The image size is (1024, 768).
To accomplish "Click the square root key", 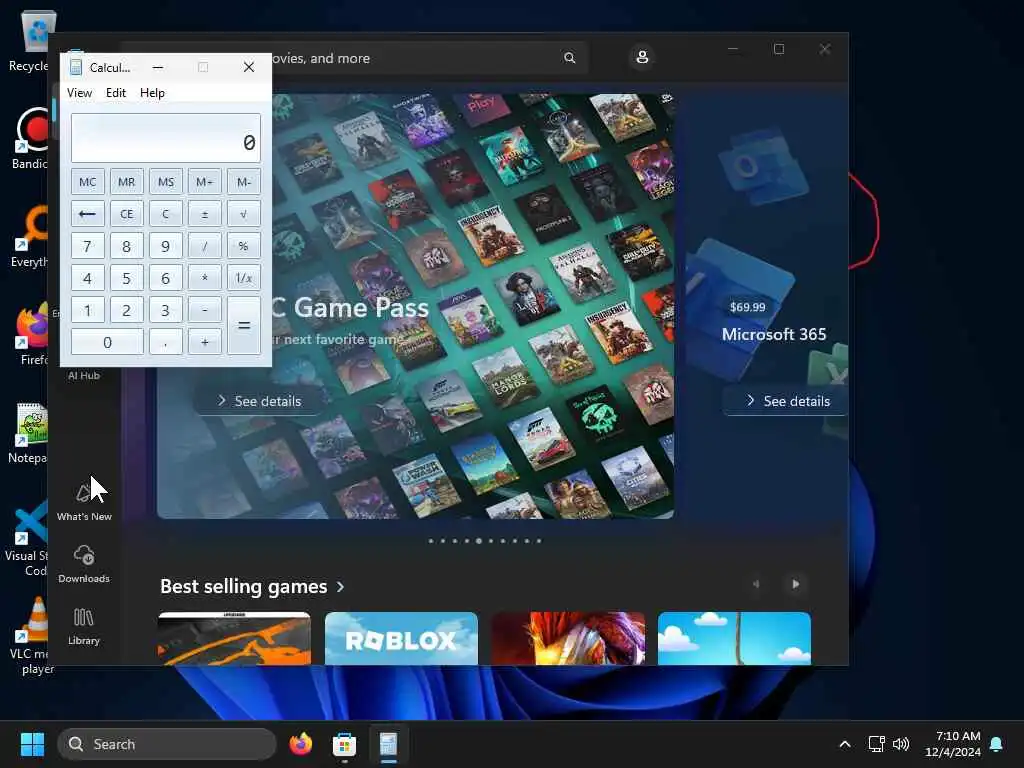I will pyautogui.click(x=244, y=214).
